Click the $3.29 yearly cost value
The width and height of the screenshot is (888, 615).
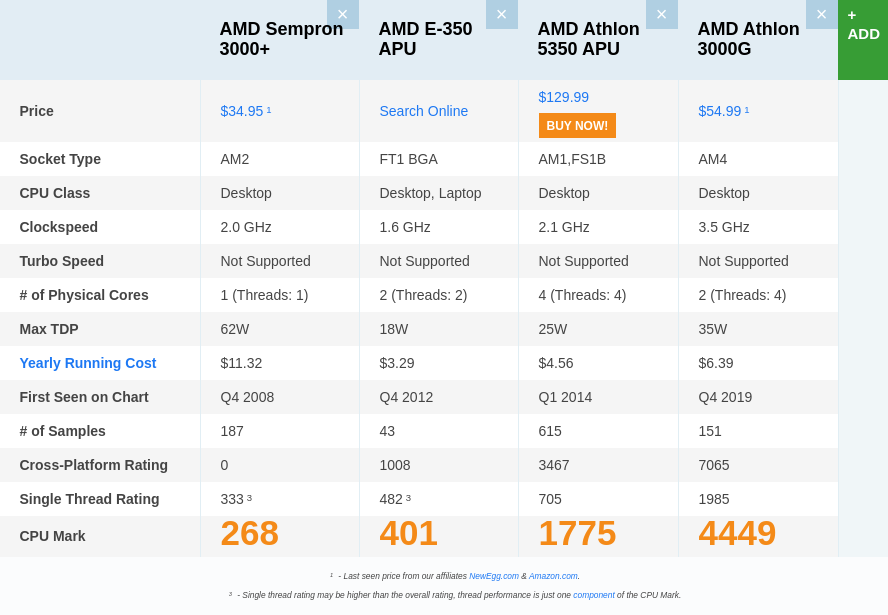click(397, 363)
